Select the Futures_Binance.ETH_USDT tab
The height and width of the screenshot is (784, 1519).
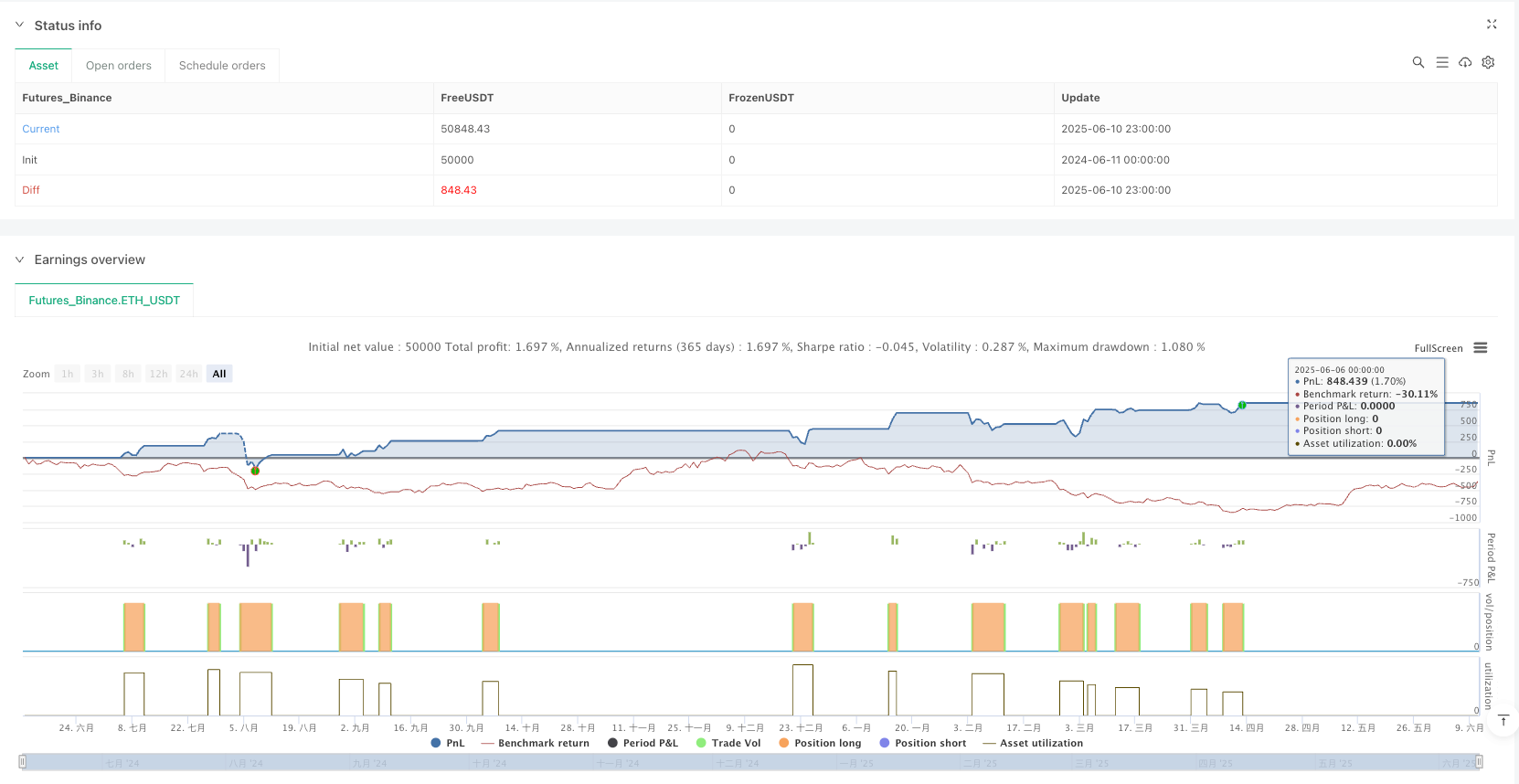[104, 300]
